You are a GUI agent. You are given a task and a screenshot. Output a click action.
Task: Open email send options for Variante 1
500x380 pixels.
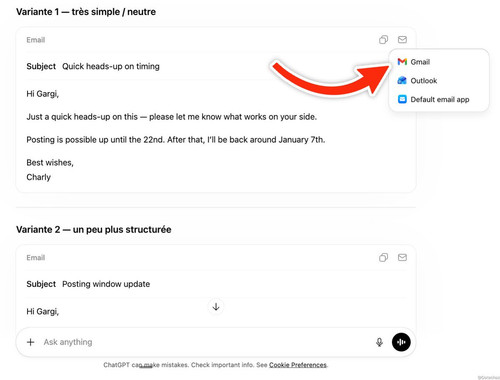click(402, 40)
